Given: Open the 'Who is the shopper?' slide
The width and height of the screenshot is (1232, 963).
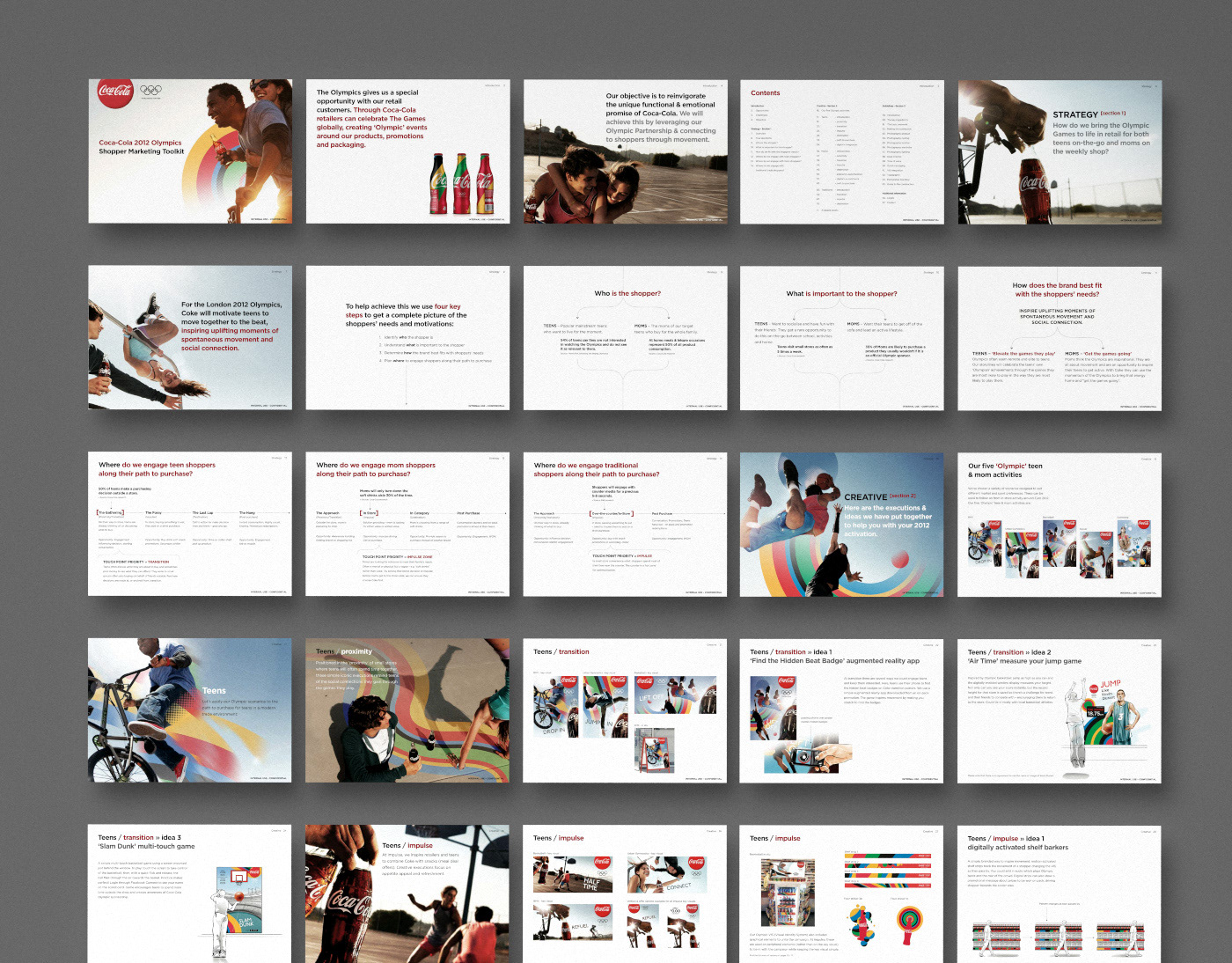Looking at the screenshot, I should pyautogui.click(x=625, y=338).
